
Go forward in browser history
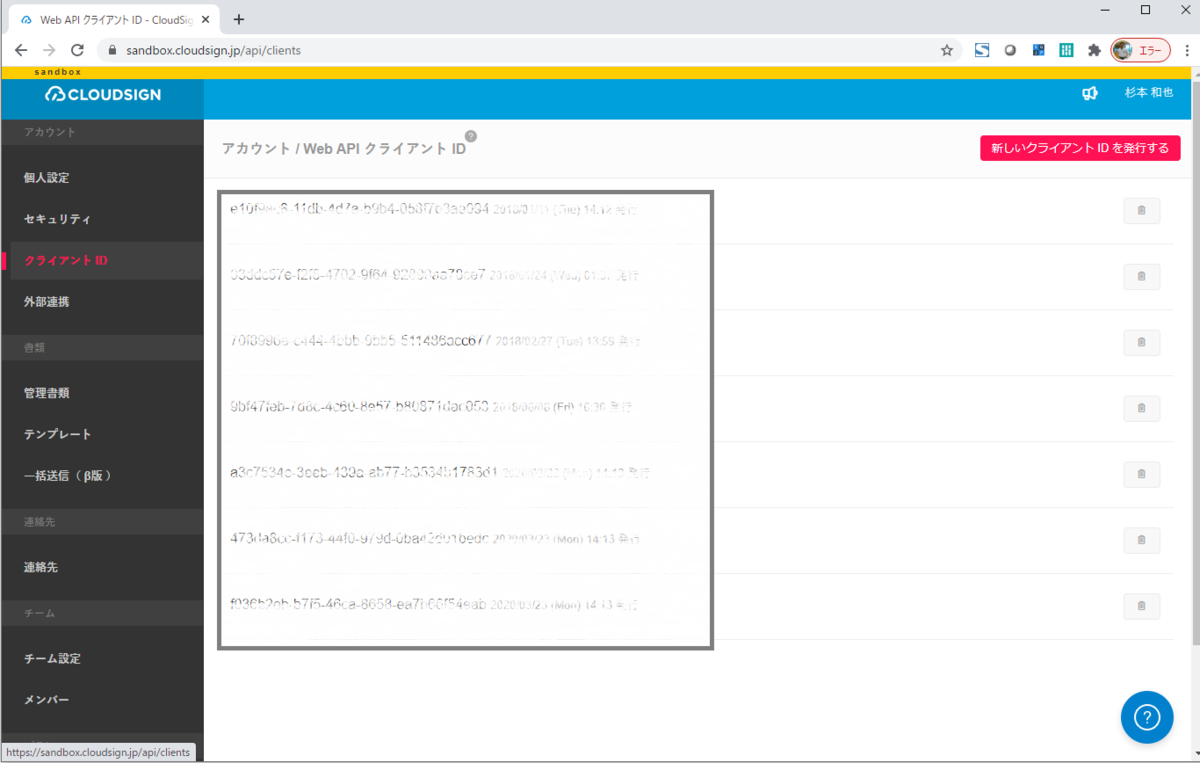49,50
